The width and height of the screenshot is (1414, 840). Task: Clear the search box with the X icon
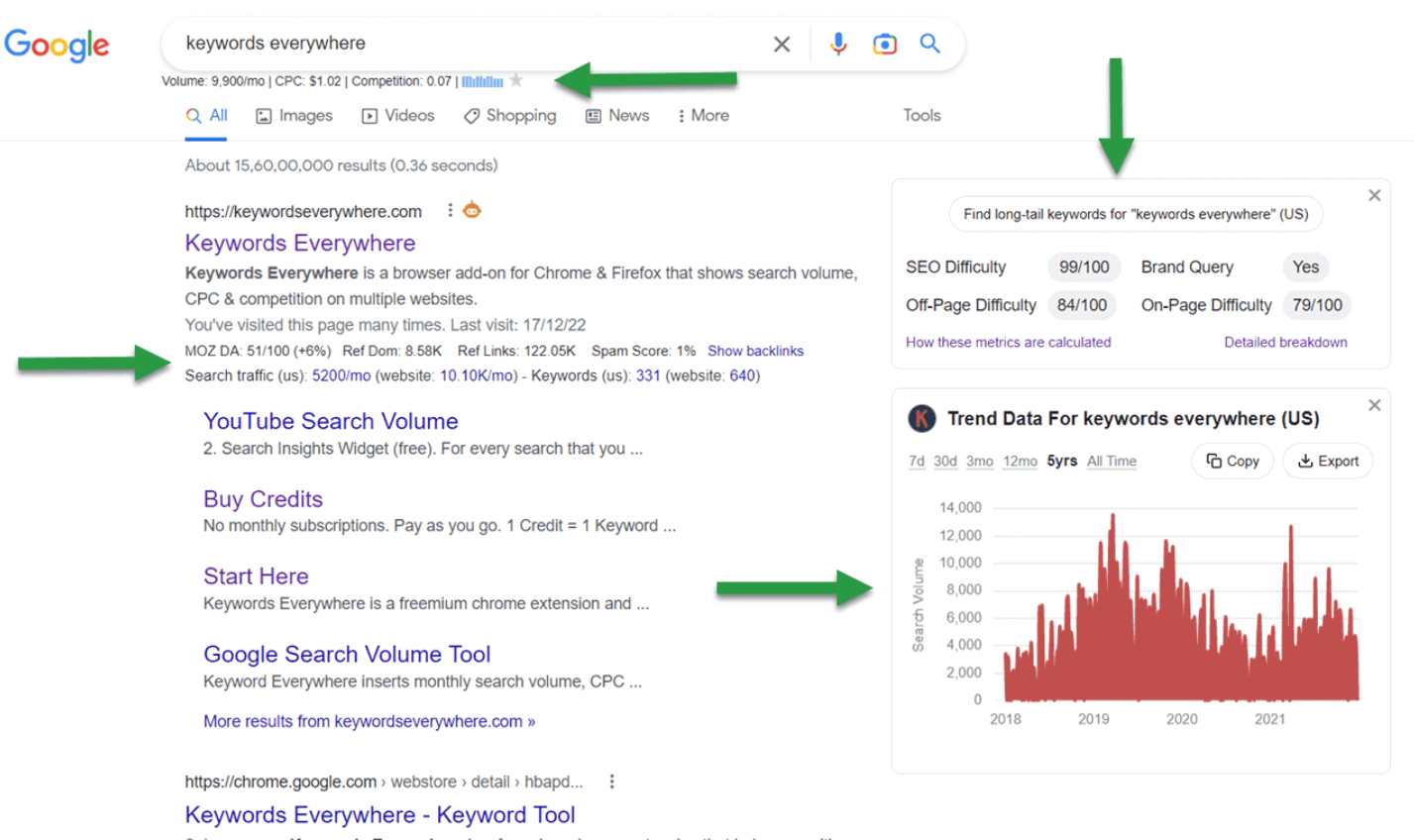[782, 44]
